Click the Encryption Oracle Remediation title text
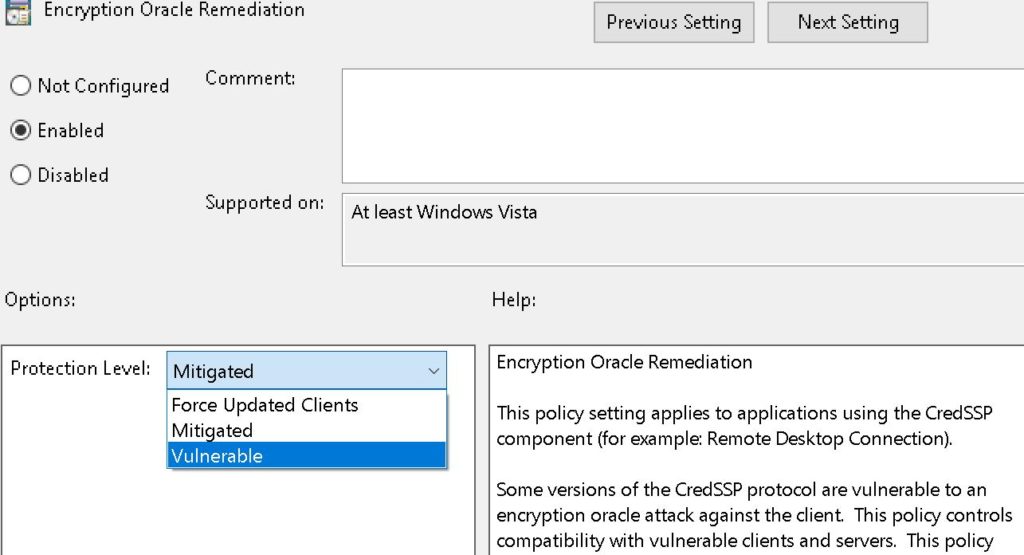Viewport: 1024px width, 555px height. click(174, 11)
